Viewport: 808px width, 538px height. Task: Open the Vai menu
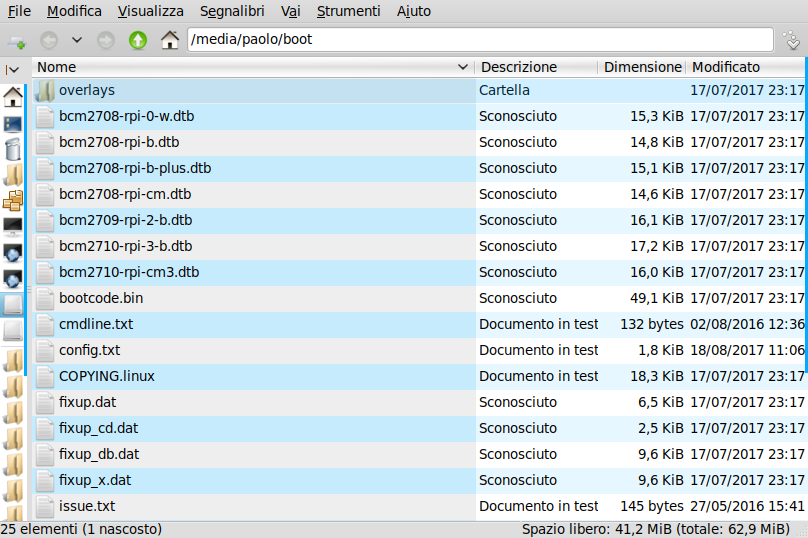291,11
